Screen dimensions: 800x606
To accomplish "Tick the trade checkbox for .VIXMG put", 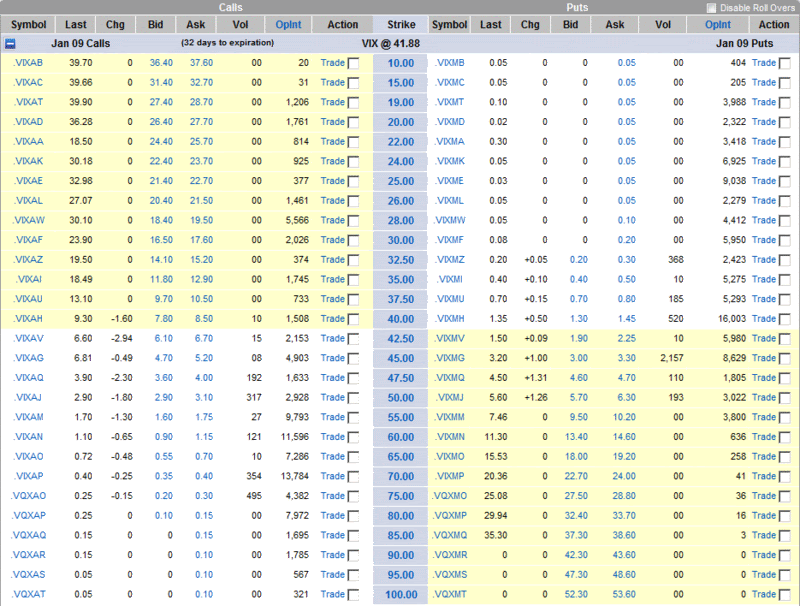I will 785,359.
